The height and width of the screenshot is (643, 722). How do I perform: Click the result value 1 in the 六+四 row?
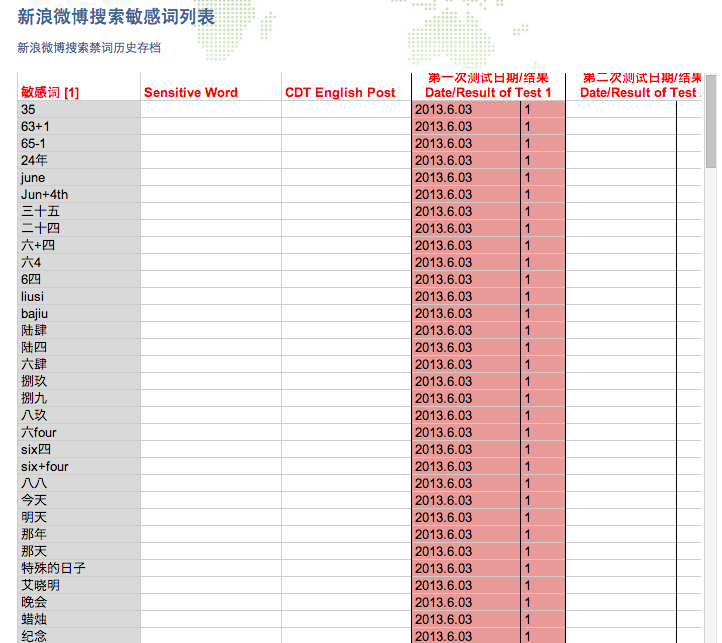(x=528, y=246)
